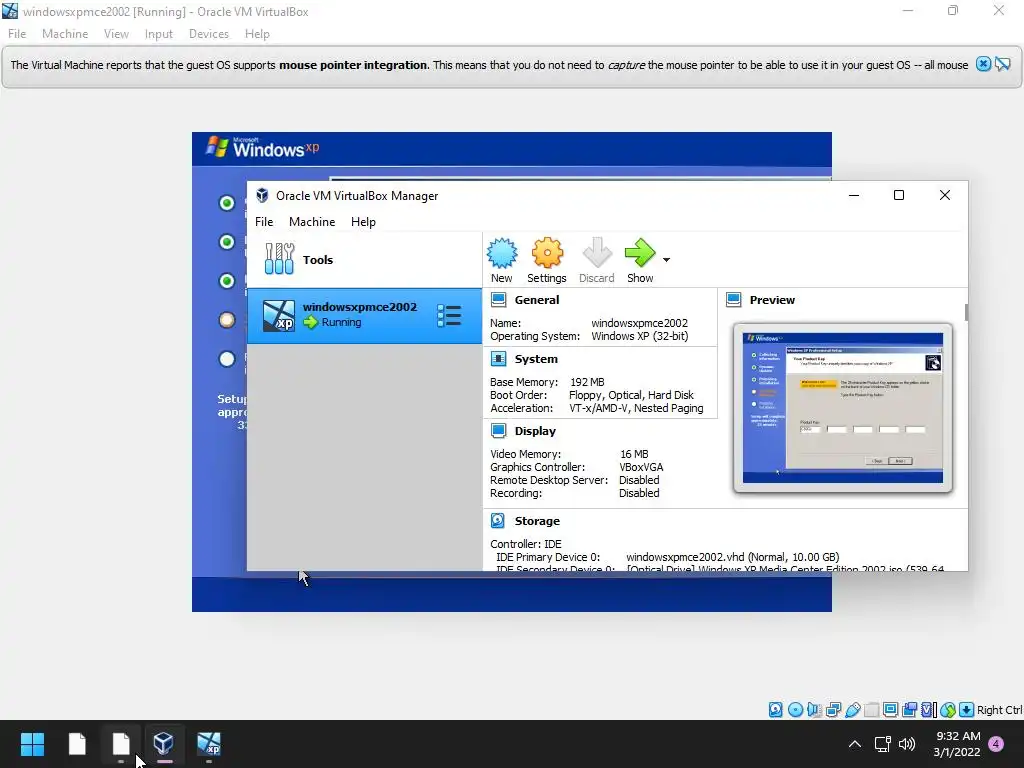Dismiss the mouse integration notification with the X icon
This screenshot has height=768, width=1024.
tap(983, 64)
